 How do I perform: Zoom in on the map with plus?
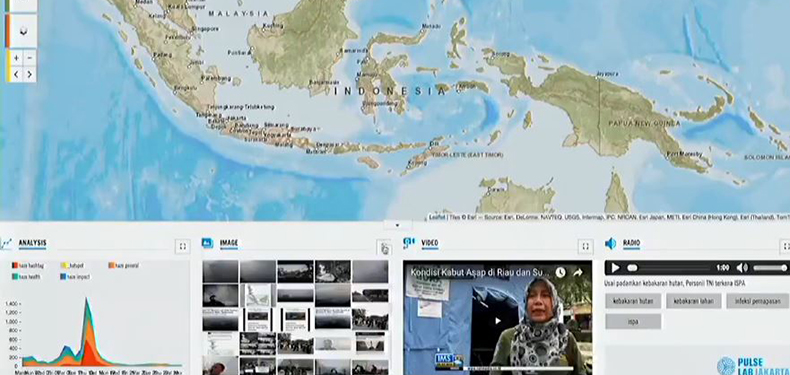click(x=16, y=58)
